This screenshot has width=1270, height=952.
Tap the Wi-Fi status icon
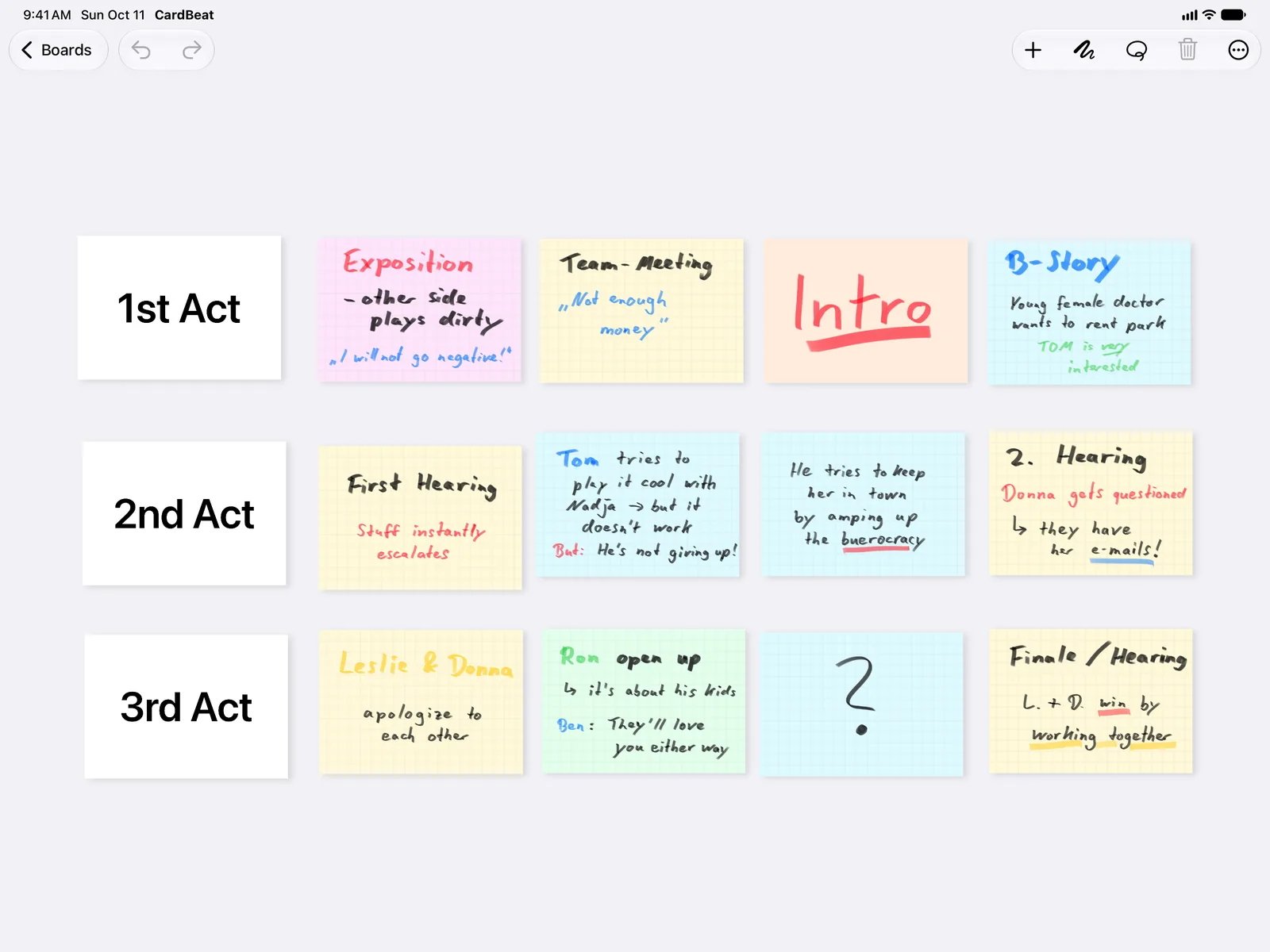1209,15
